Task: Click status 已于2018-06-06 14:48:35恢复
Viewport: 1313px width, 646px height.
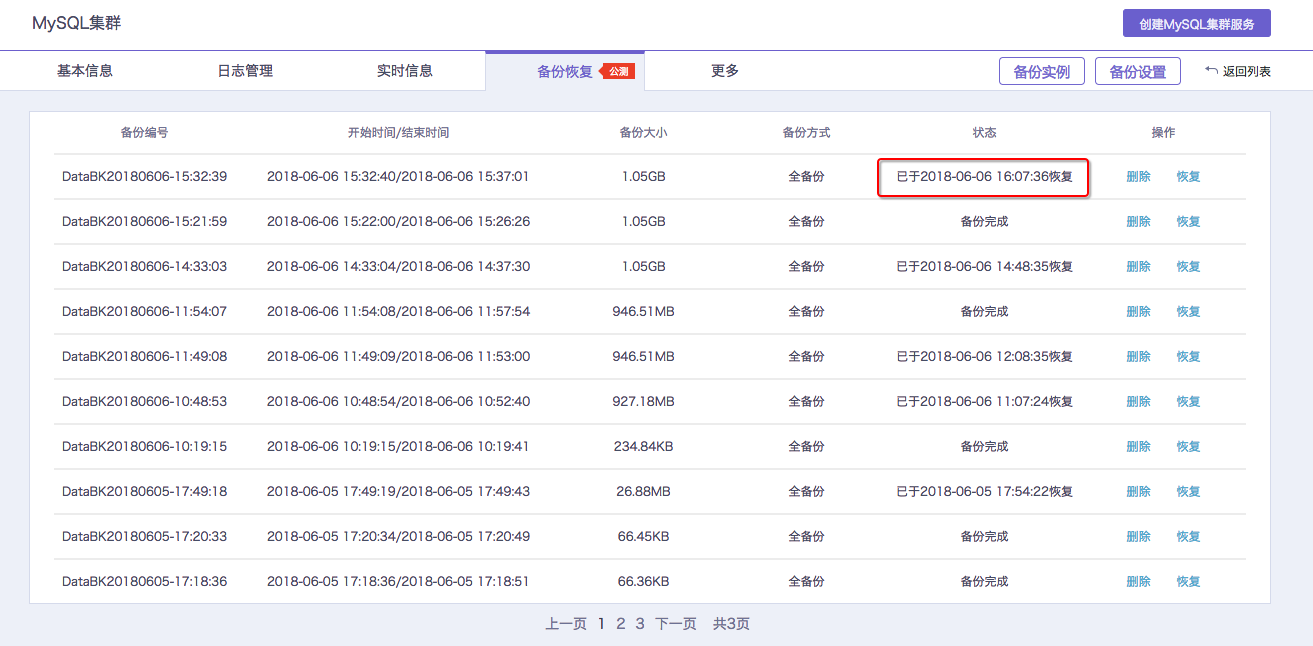Action: coord(985,267)
